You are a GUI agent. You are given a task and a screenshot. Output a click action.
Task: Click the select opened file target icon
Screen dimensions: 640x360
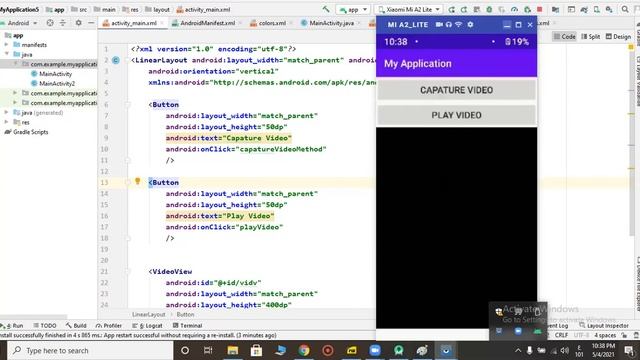point(50,23)
